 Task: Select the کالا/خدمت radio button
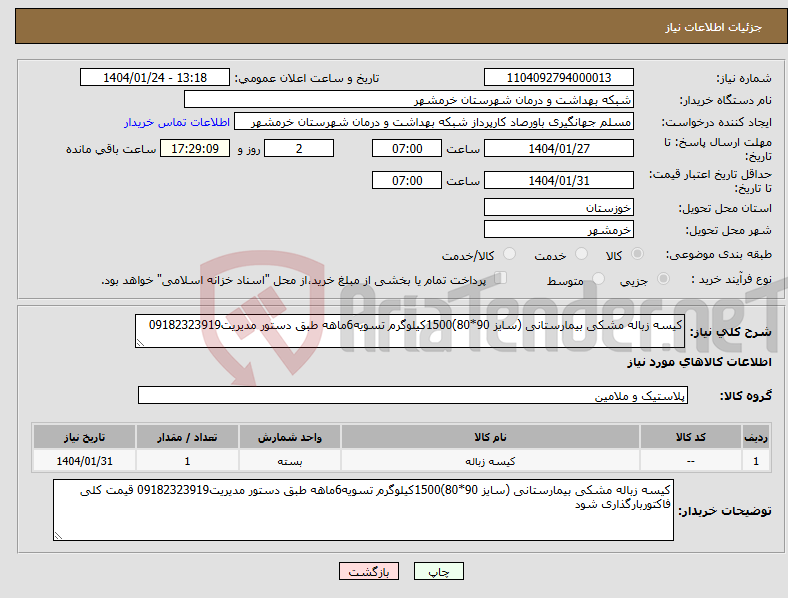pos(509,254)
